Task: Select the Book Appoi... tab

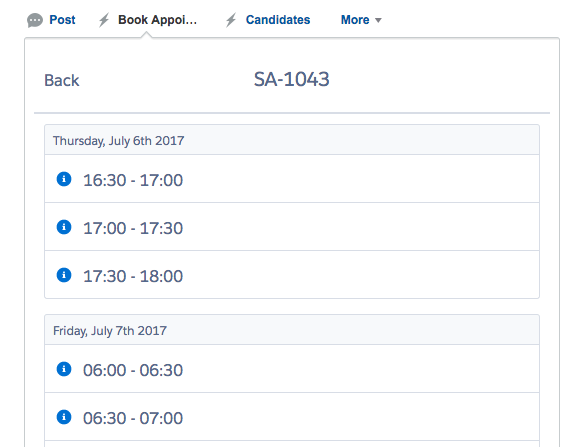Action: pos(157,20)
